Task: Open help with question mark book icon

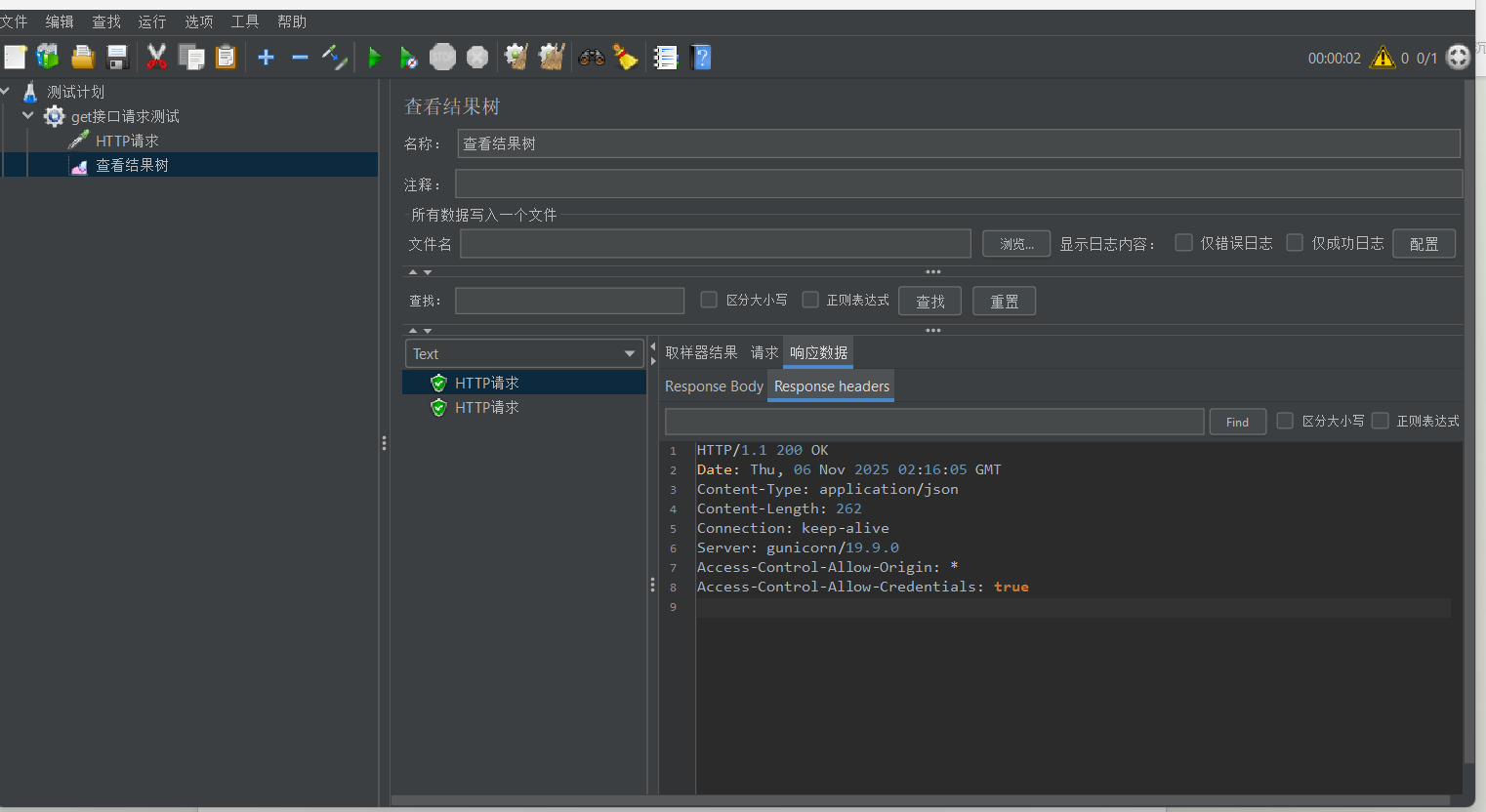Action: 701,58
